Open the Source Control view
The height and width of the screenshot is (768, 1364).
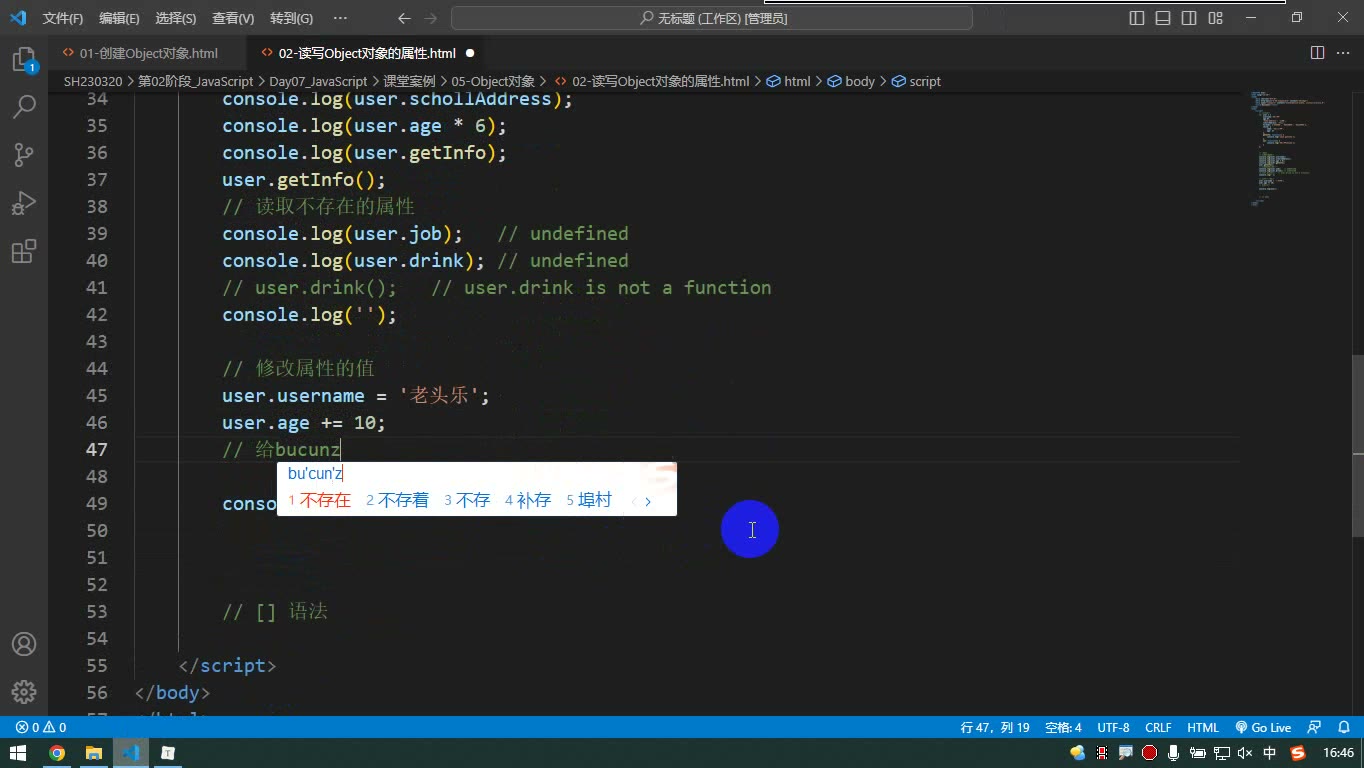24,154
